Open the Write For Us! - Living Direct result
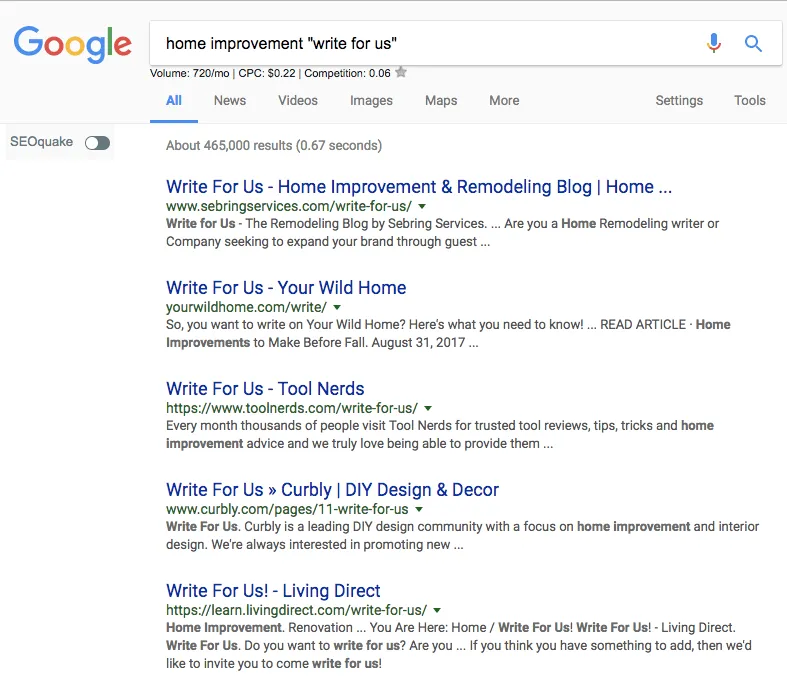The height and width of the screenshot is (683, 787). pos(273,591)
